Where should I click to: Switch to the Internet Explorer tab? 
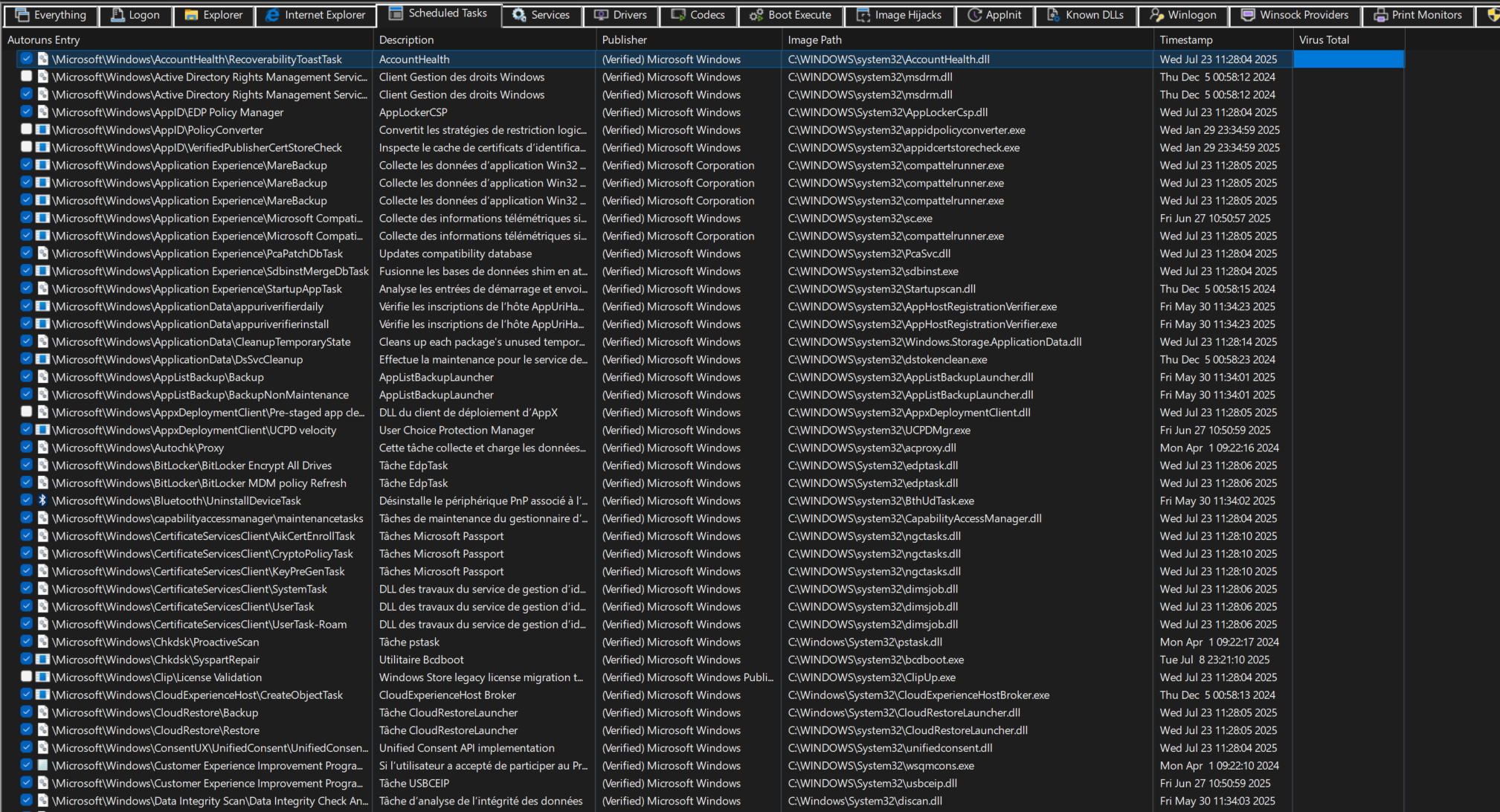tap(315, 15)
